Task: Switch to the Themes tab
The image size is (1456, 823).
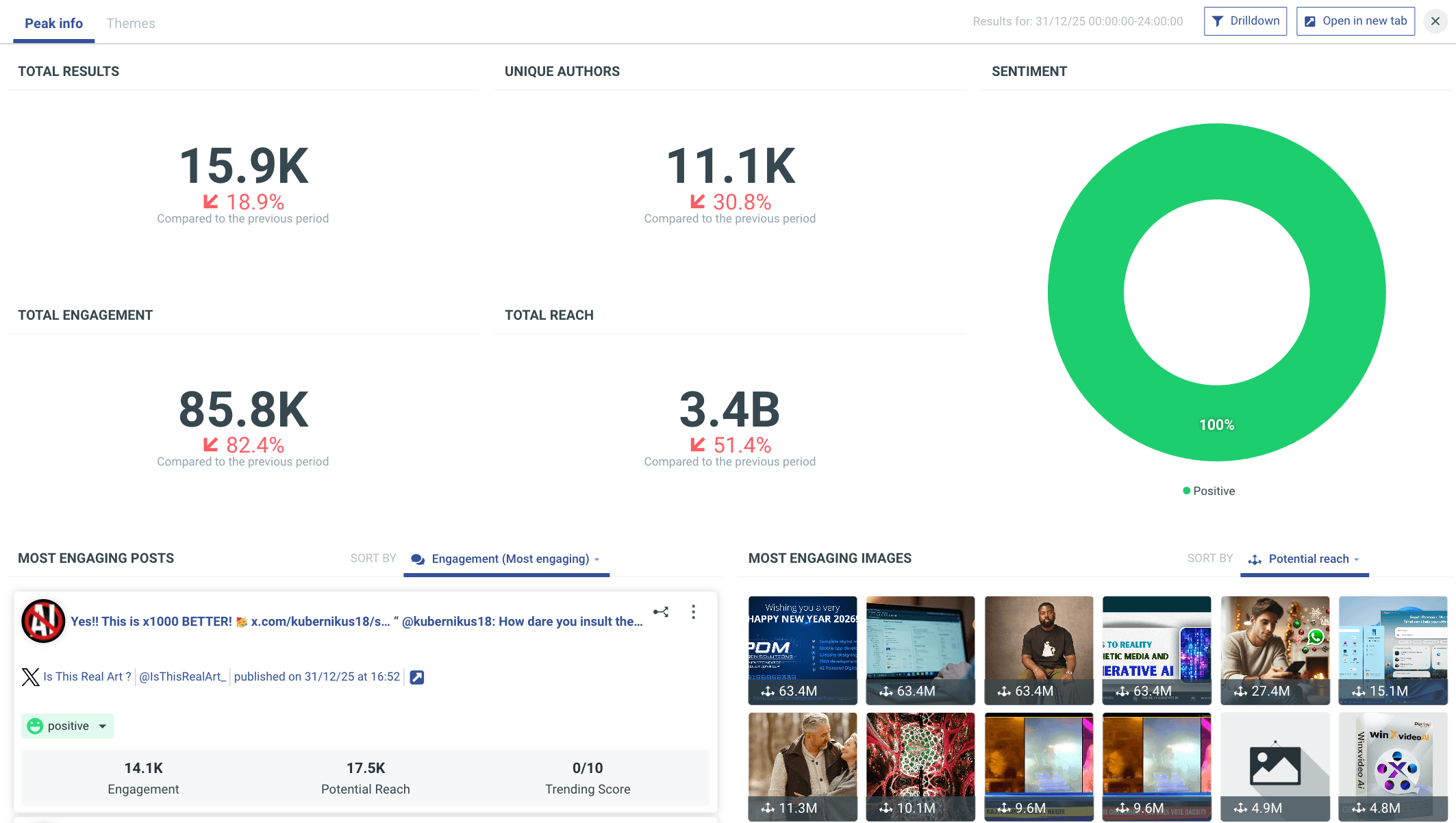Action: [x=131, y=23]
